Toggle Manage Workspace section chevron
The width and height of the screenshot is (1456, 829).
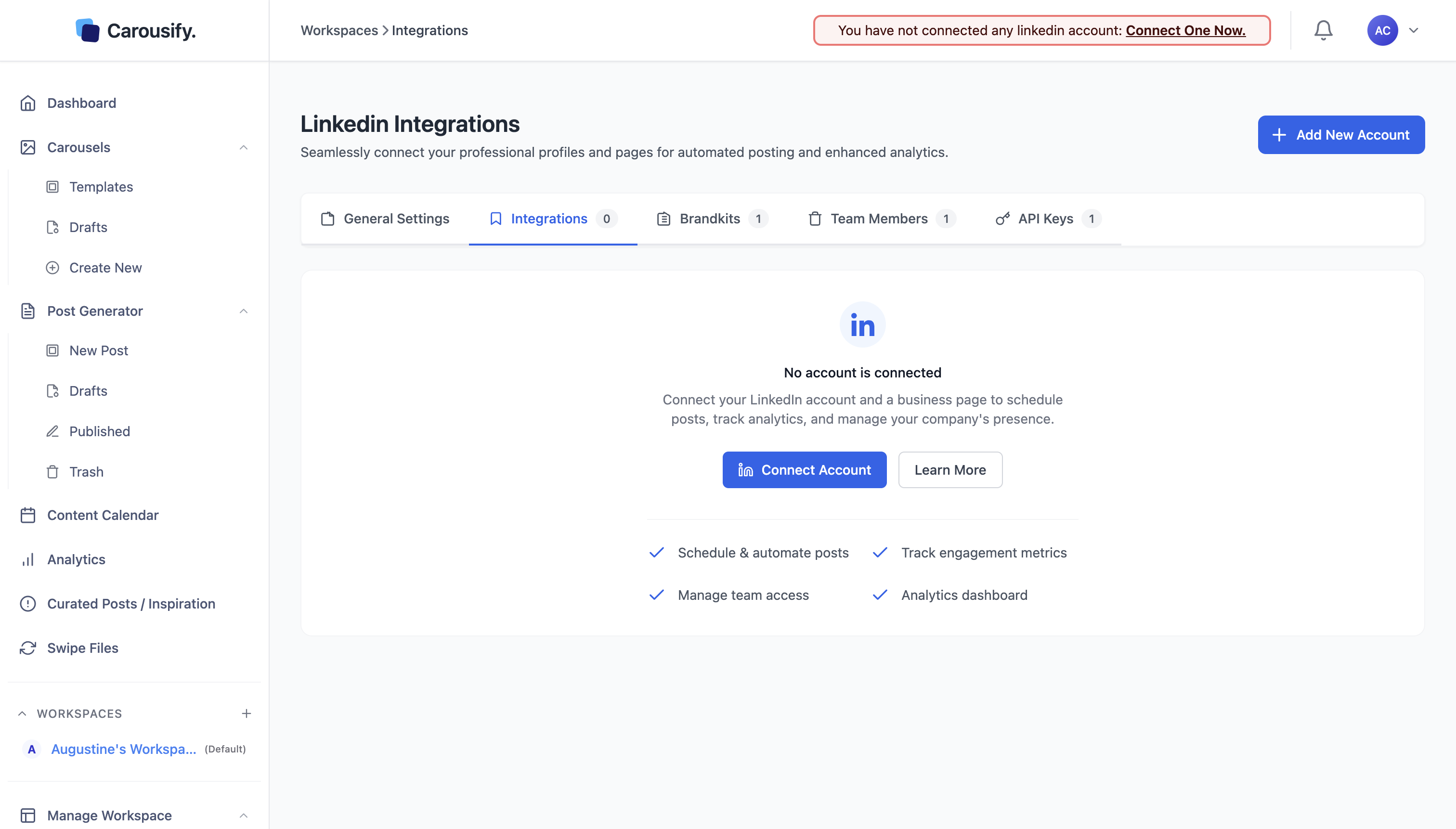(244, 816)
